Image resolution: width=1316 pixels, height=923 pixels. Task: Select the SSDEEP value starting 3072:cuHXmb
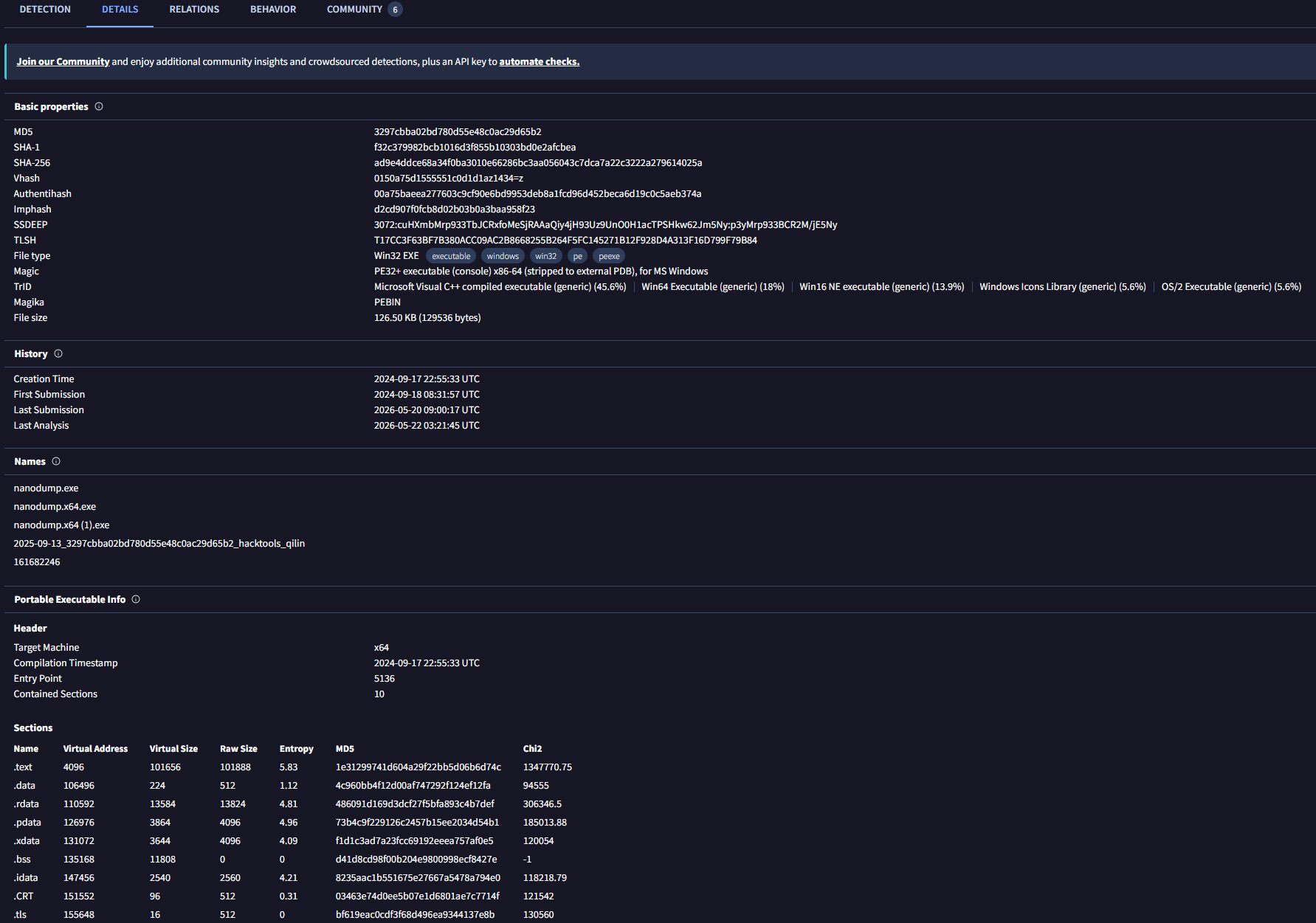[605, 225]
